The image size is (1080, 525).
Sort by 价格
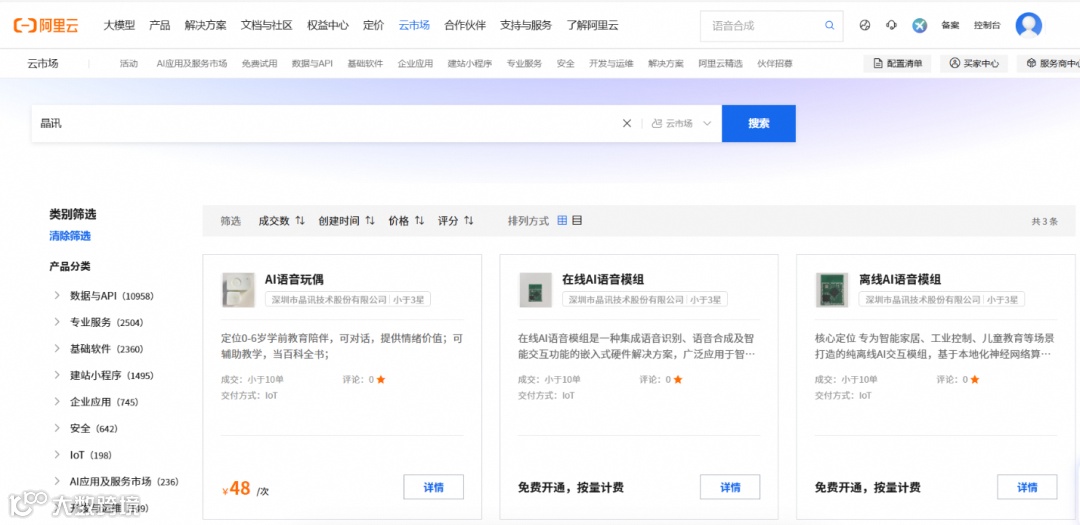(x=406, y=221)
